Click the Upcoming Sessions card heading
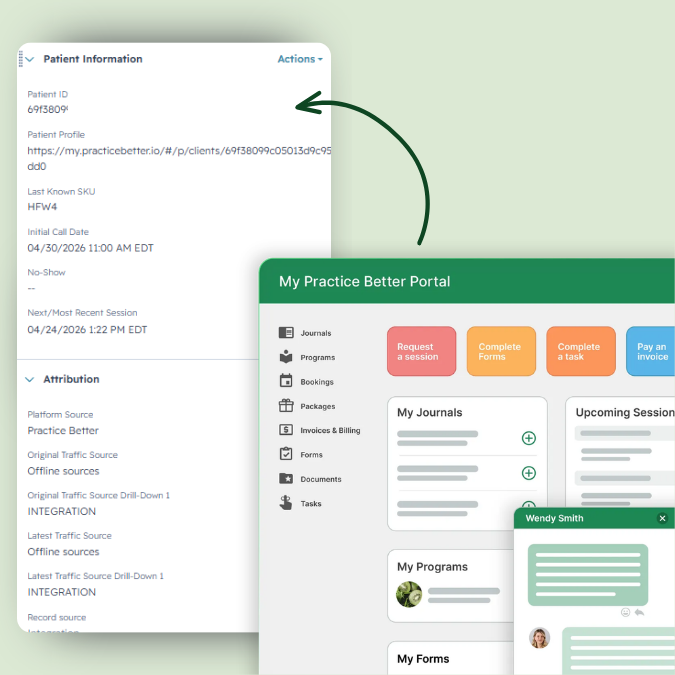The height and width of the screenshot is (675, 675). (625, 412)
